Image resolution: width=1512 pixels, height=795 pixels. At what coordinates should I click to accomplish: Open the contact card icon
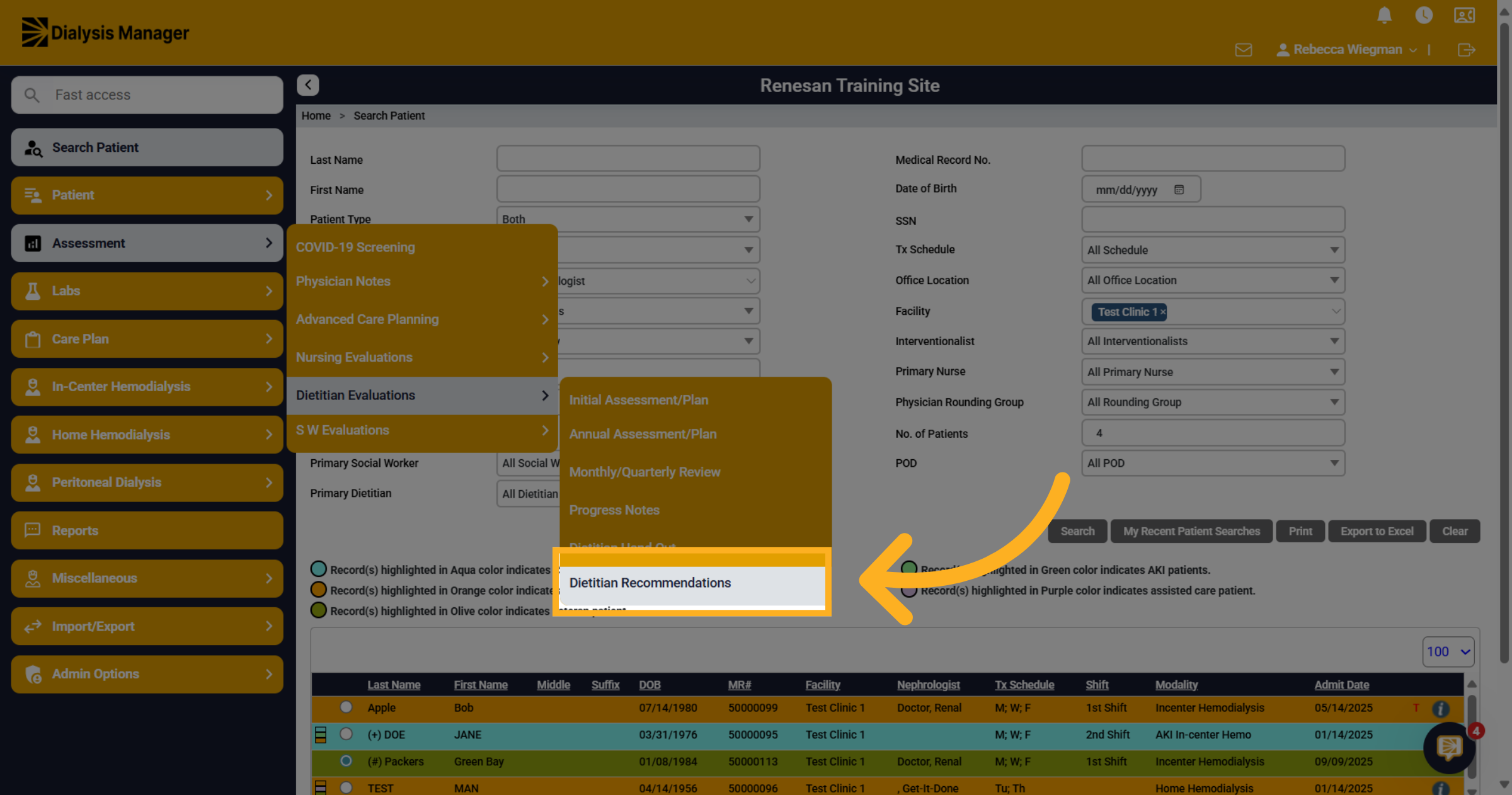tap(1464, 14)
